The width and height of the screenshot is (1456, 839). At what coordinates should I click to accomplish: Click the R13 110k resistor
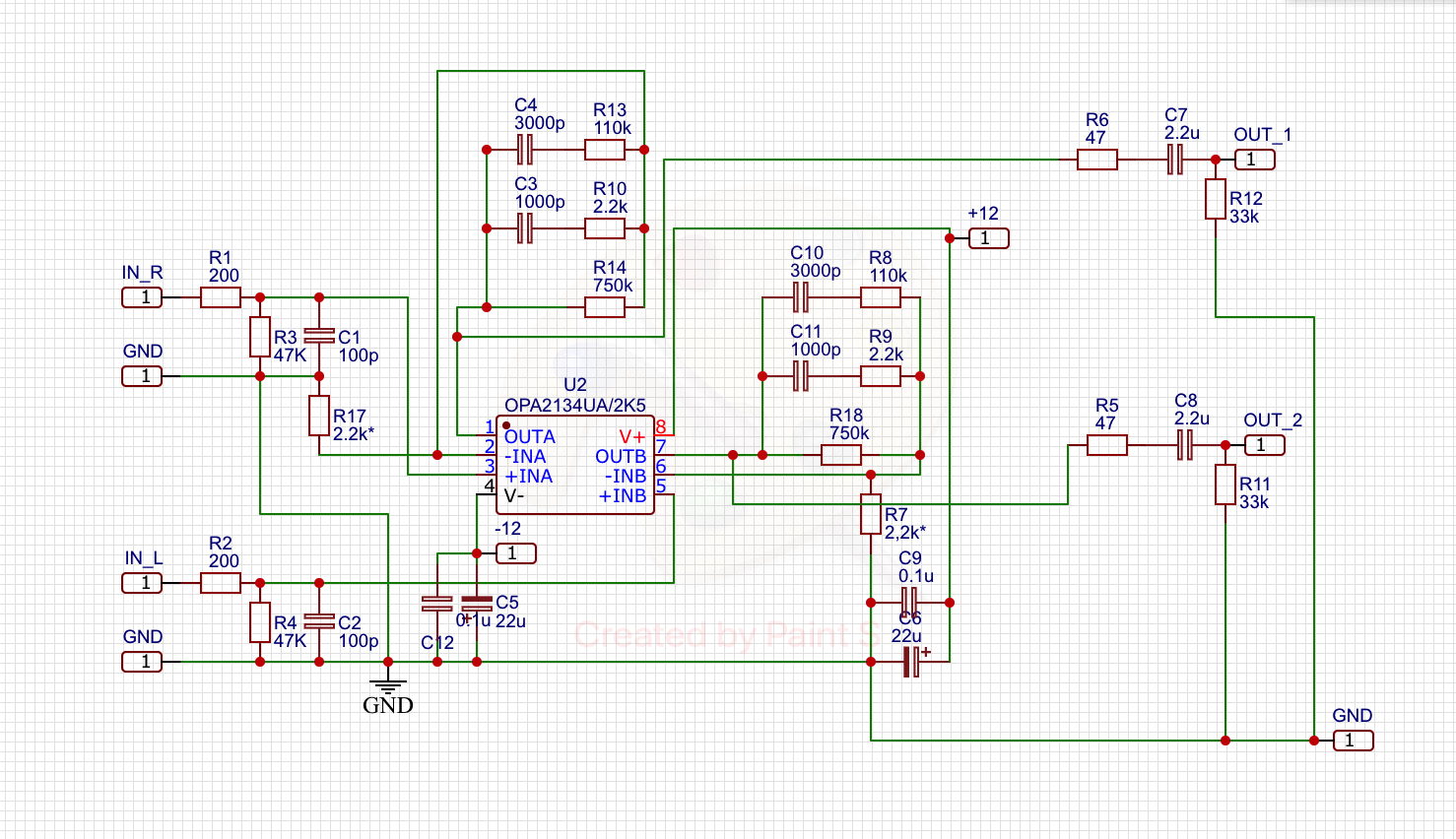[x=605, y=150]
